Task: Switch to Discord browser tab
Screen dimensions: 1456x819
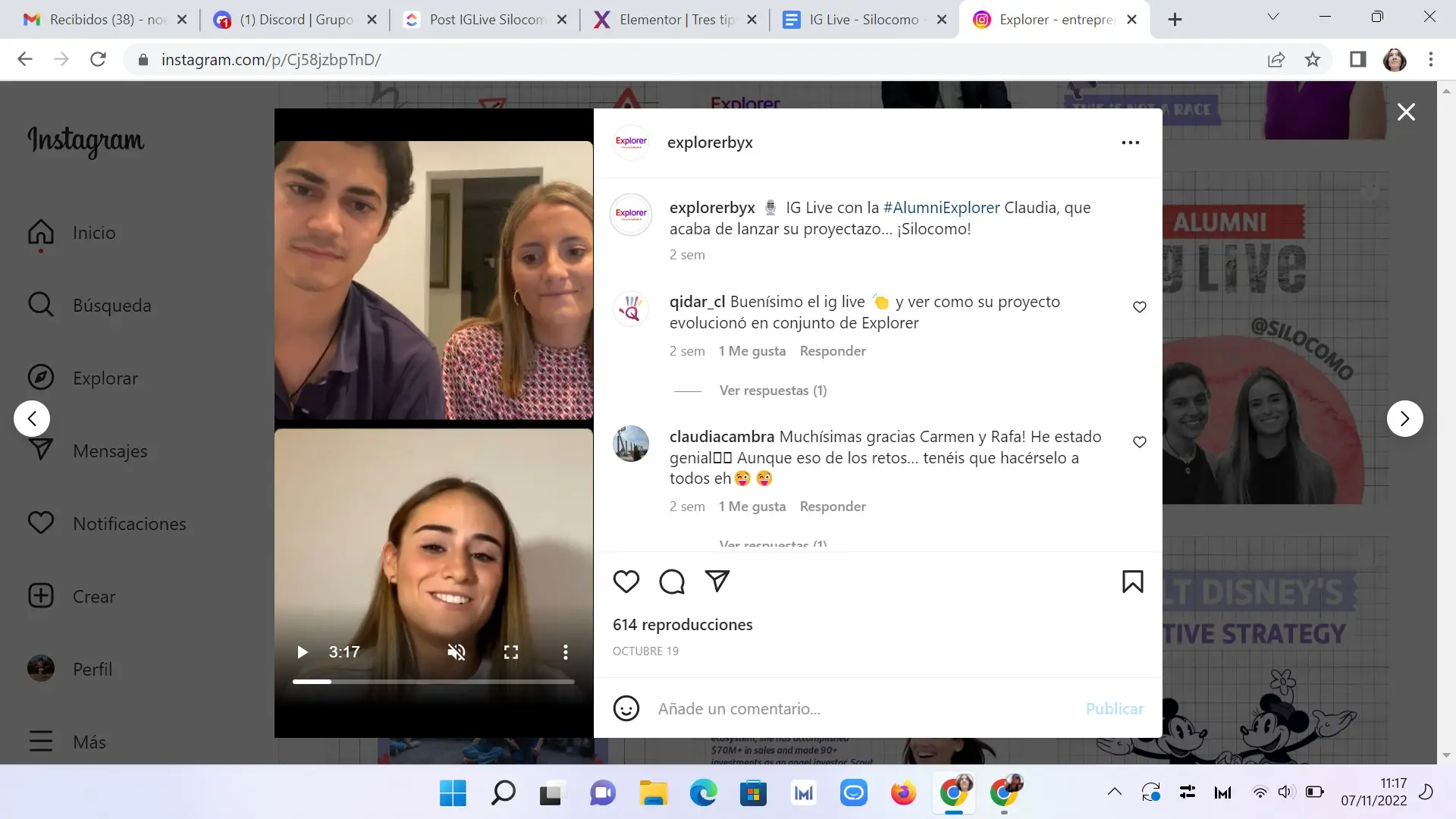Action: pos(295,20)
